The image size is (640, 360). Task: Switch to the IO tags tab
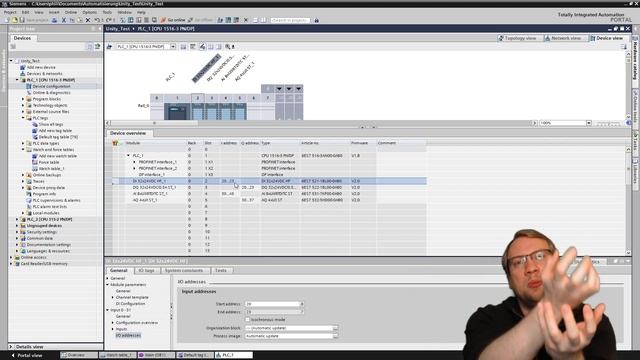146,271
